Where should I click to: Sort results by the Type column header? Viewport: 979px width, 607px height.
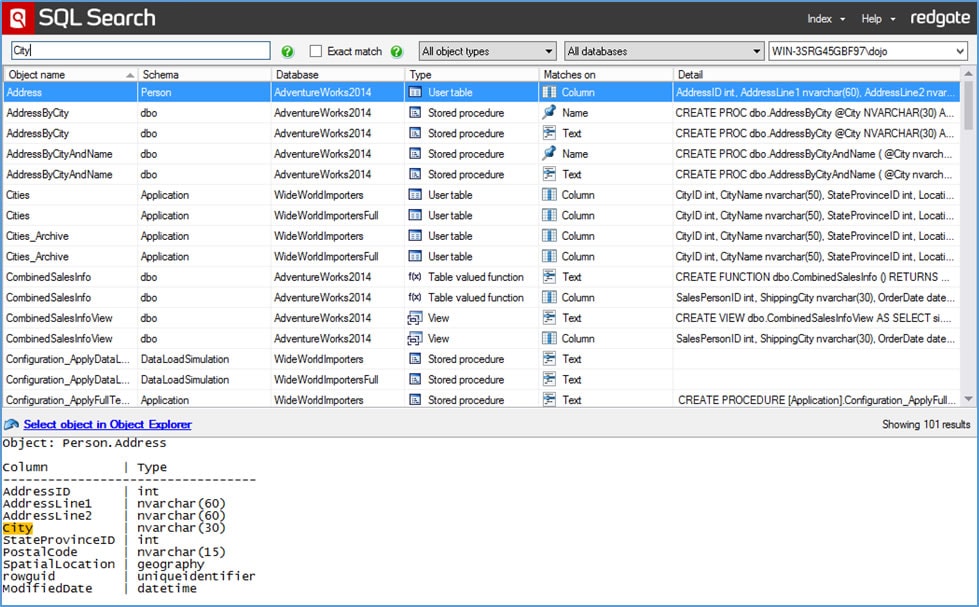(x=472, y=74)
